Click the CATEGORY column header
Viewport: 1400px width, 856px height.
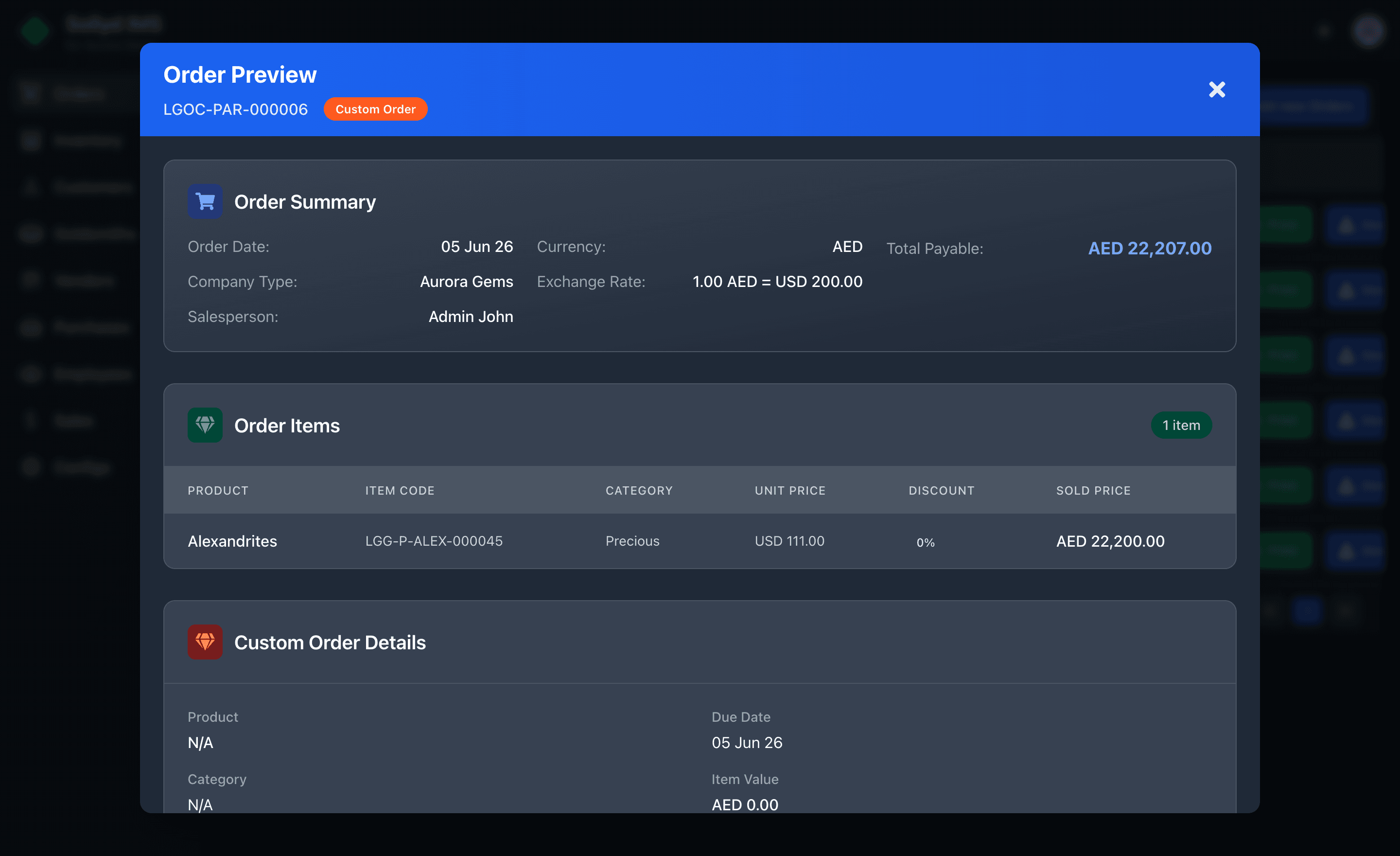click(639, 491)
